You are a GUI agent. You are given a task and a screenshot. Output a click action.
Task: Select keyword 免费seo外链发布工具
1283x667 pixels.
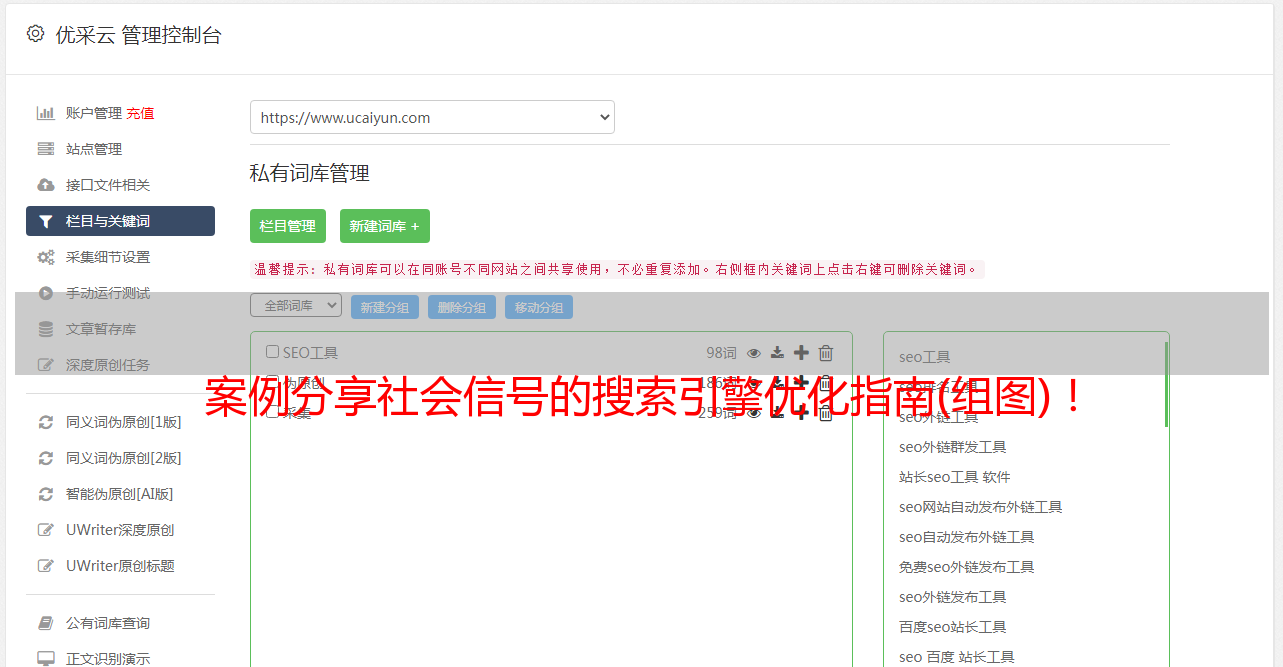pos(967,567)
